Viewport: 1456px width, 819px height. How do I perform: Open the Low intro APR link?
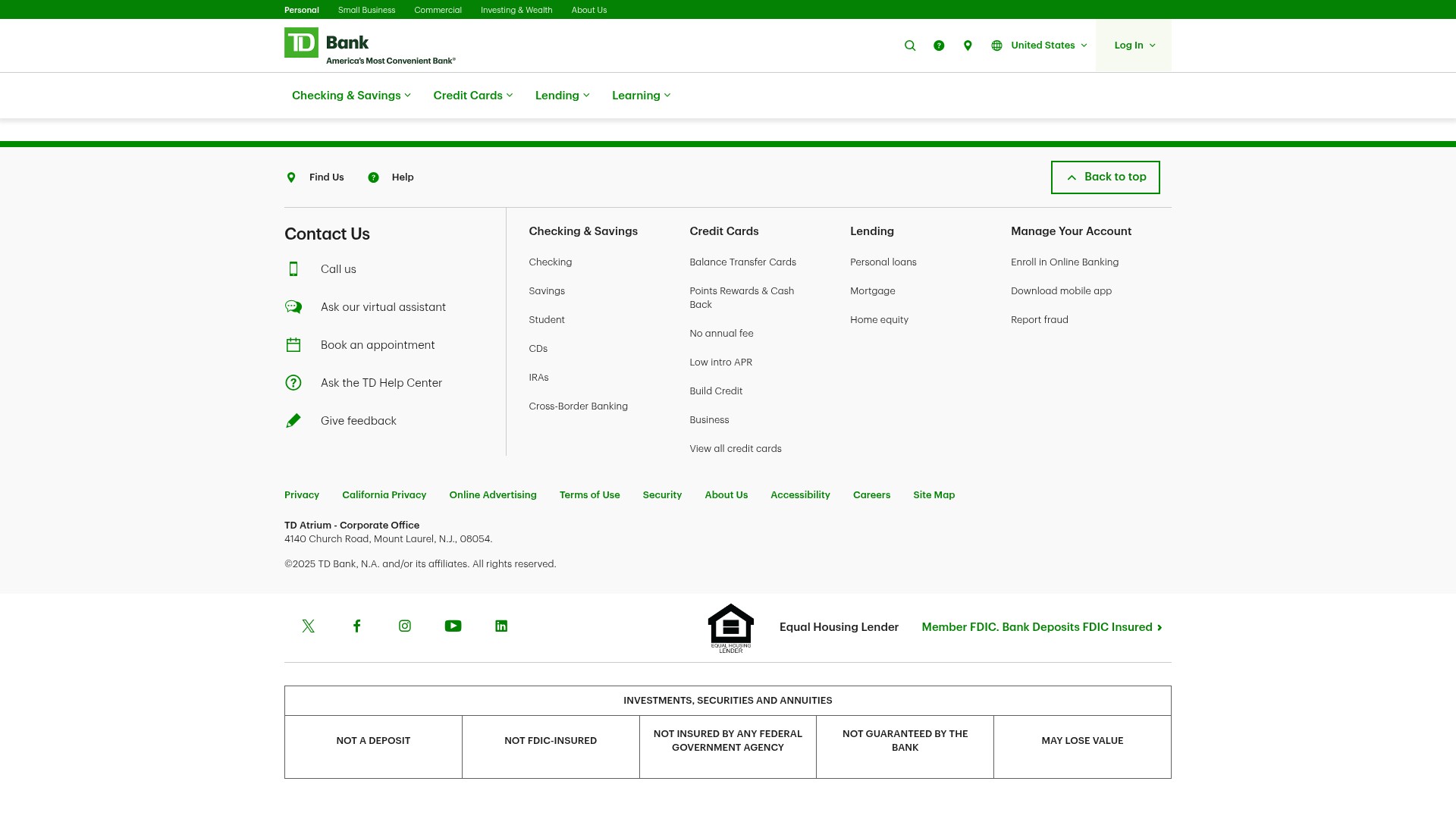pos(721,362)
